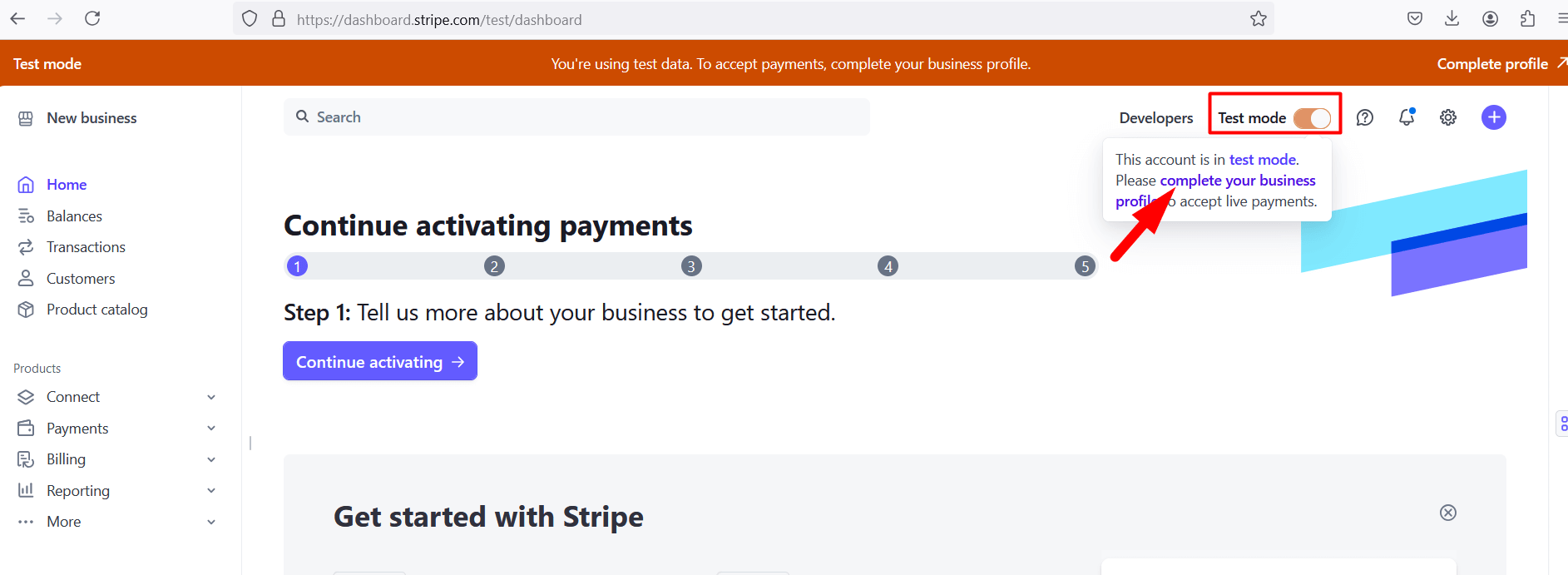This screenshot has height=575, width=1568.
Task: Open the browser downloads icon
Action: (x=1452, y=18)
